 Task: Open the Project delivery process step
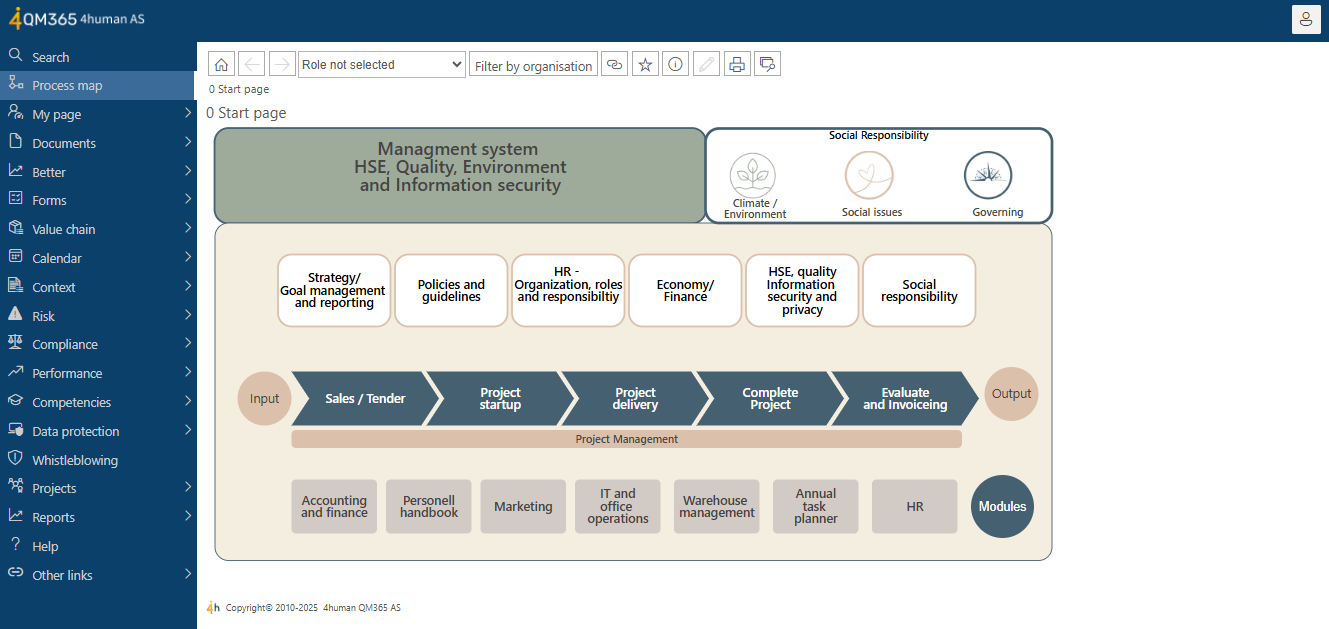[635, 399]
